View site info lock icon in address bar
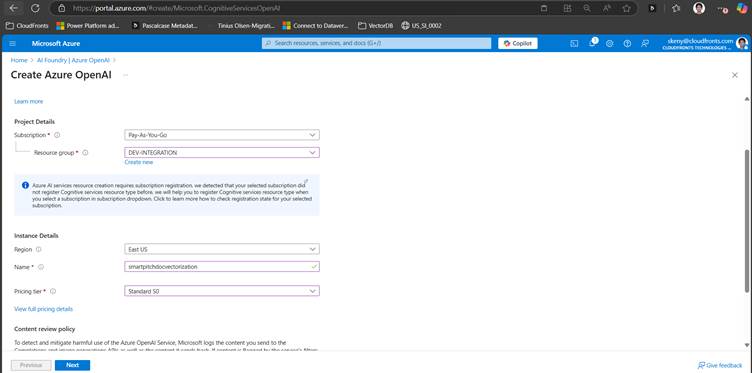 61,8
